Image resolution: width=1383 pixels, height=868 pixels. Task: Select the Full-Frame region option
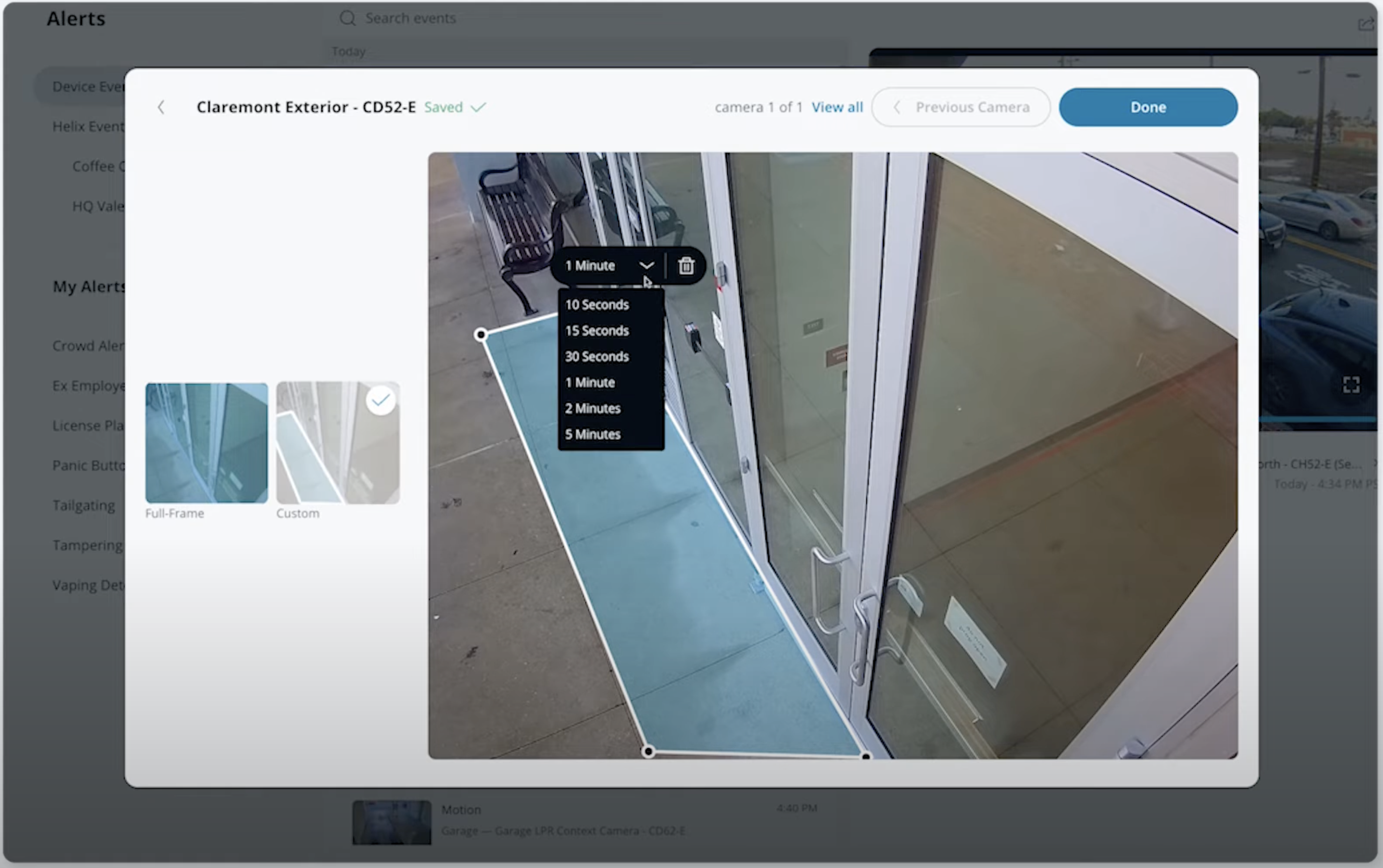[x=207, y=443]
